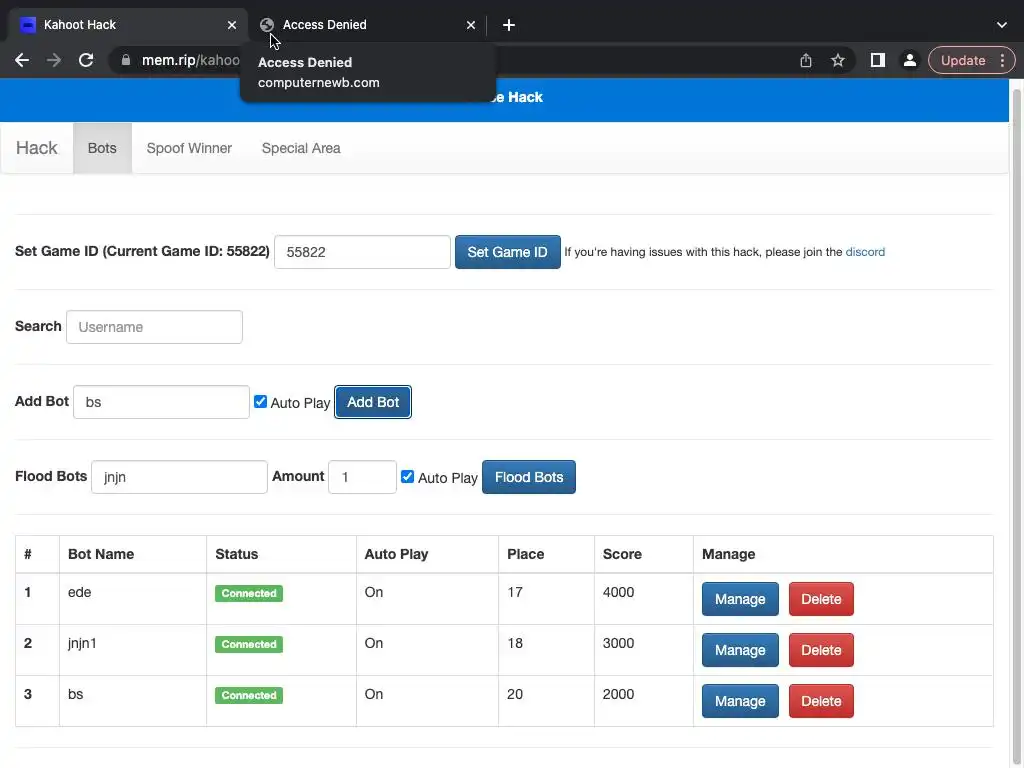Click the Hack brand label

pyautogui.click(x=37, y=148)
